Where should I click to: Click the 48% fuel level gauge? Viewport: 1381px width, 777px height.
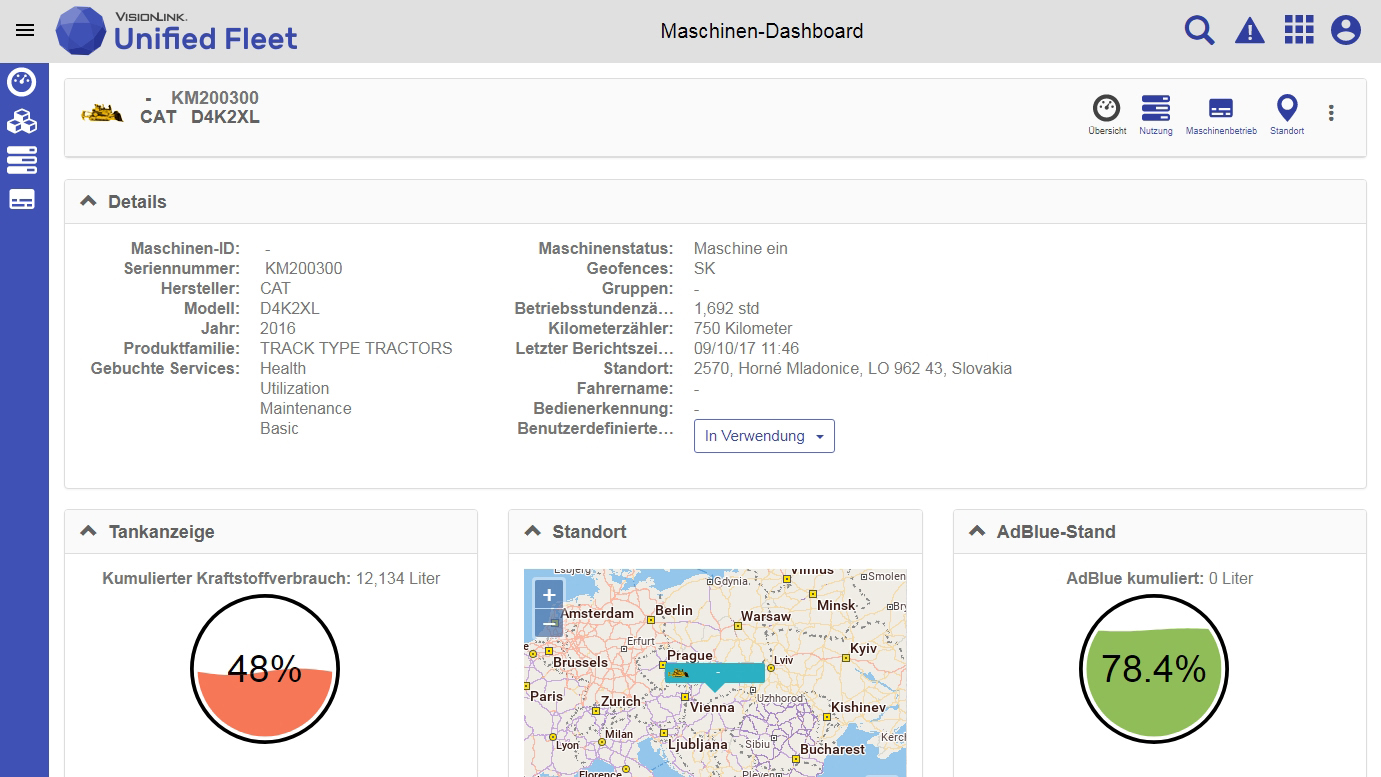click(x=265, y=669)
